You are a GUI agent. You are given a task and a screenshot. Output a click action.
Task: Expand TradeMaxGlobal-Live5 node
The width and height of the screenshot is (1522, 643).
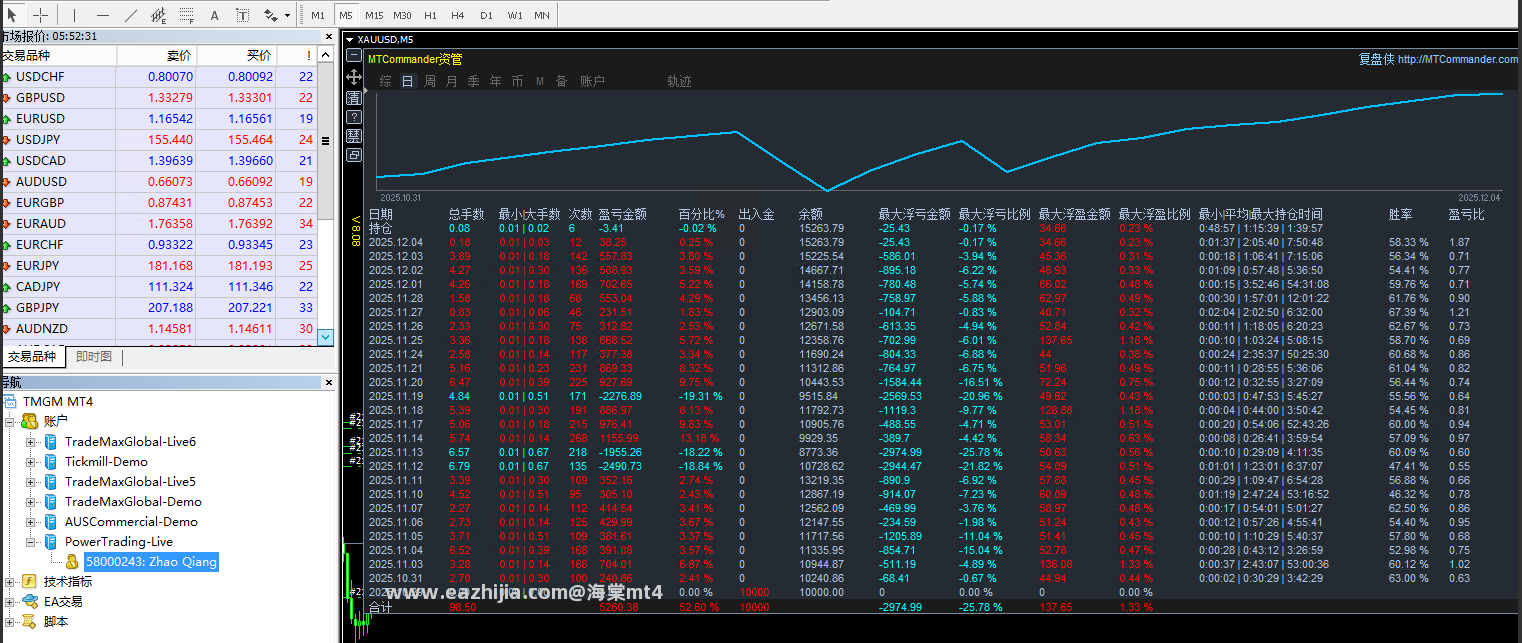coord(31,481)
